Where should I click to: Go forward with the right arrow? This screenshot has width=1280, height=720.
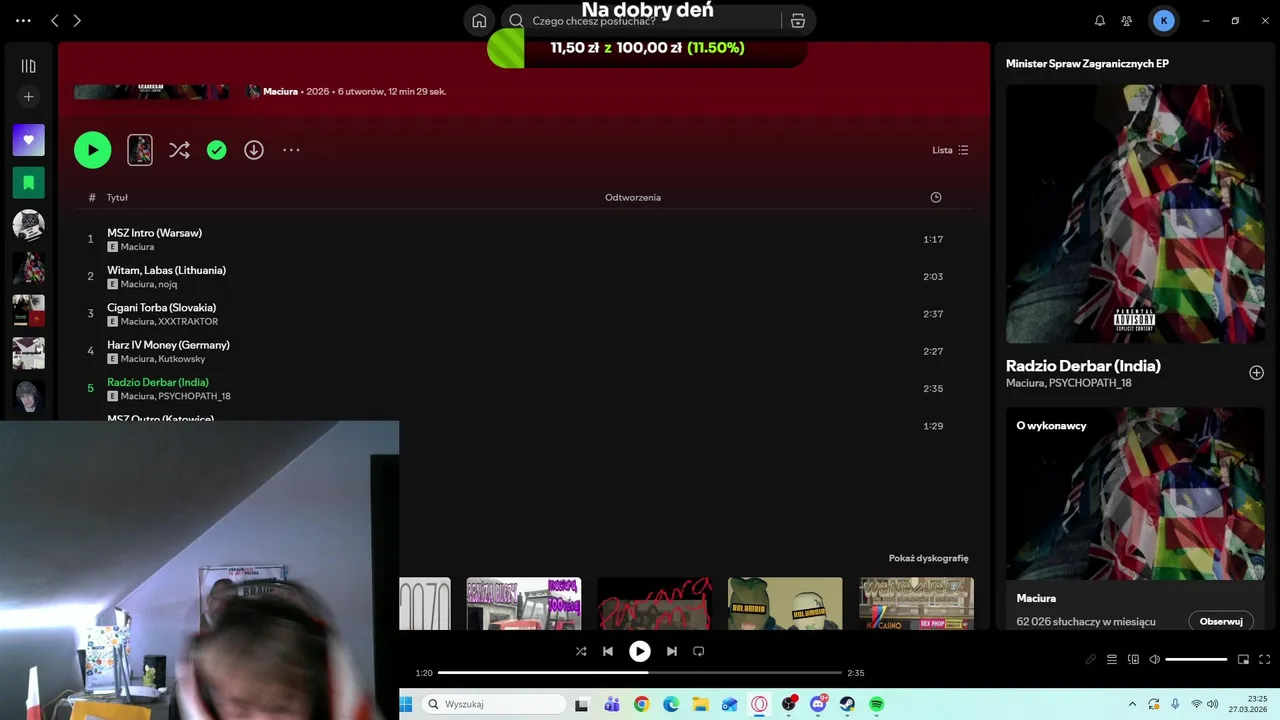(77, 20)
